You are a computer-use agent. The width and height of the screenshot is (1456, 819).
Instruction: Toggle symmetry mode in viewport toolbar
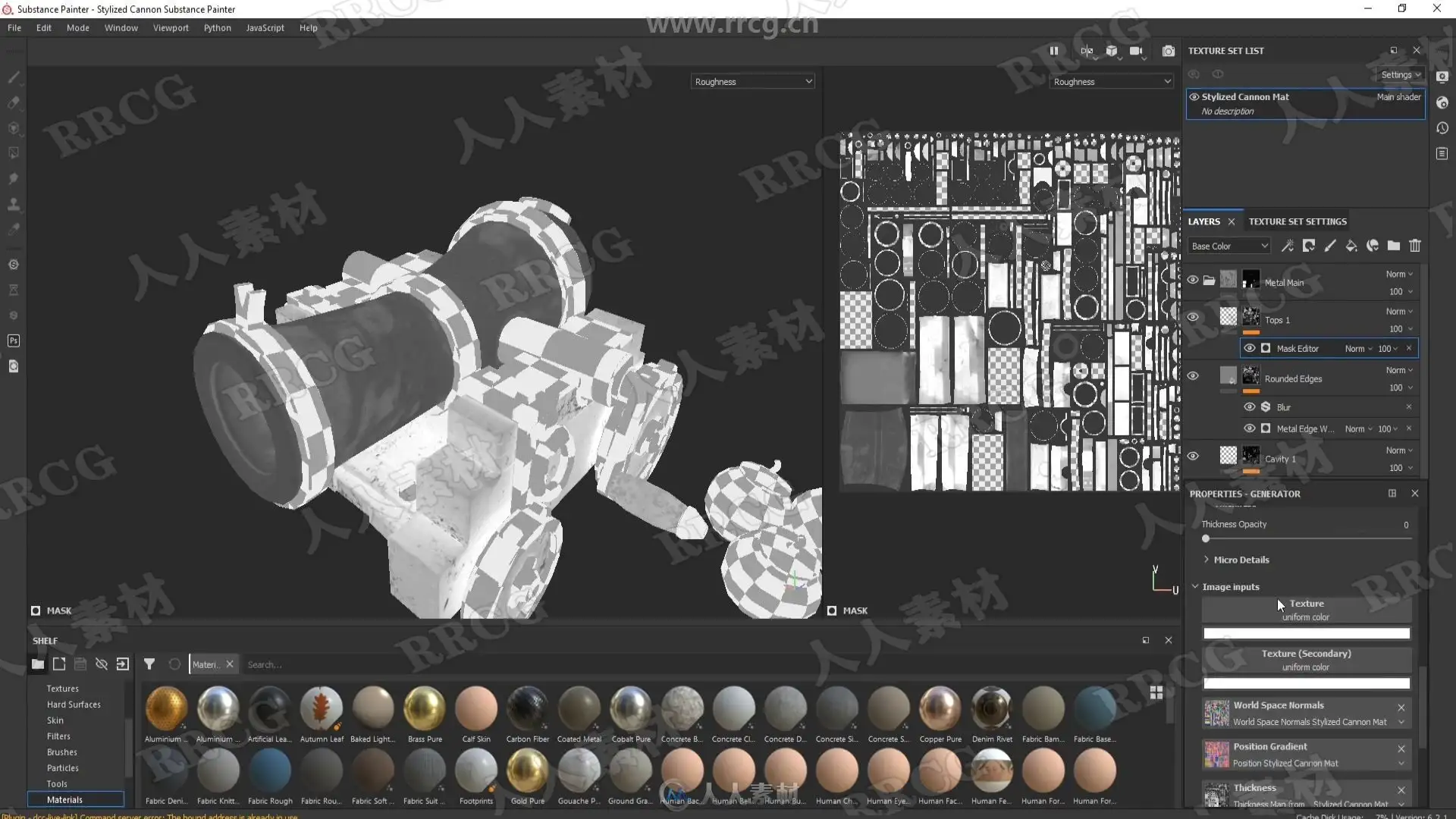click(1087, 51)
